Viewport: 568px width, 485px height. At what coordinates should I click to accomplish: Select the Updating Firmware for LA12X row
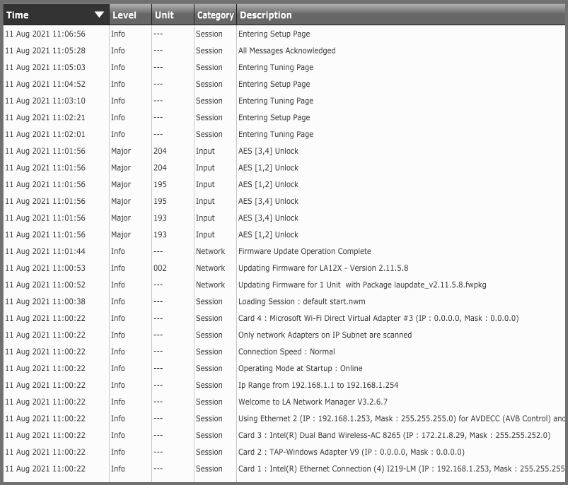coord(284,268)
